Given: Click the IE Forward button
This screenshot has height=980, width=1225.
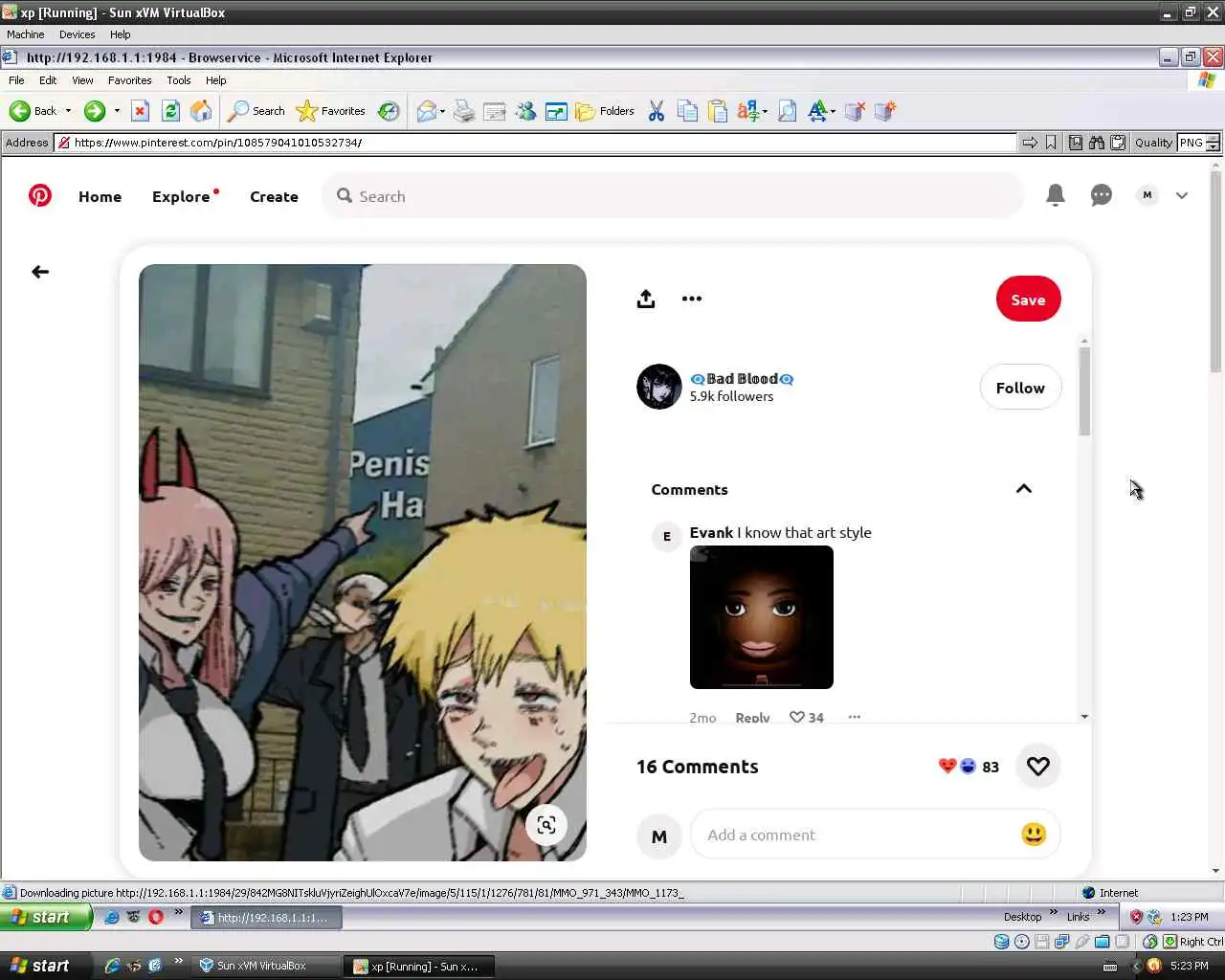Looking at the screenshot, I should pos(95,111).
